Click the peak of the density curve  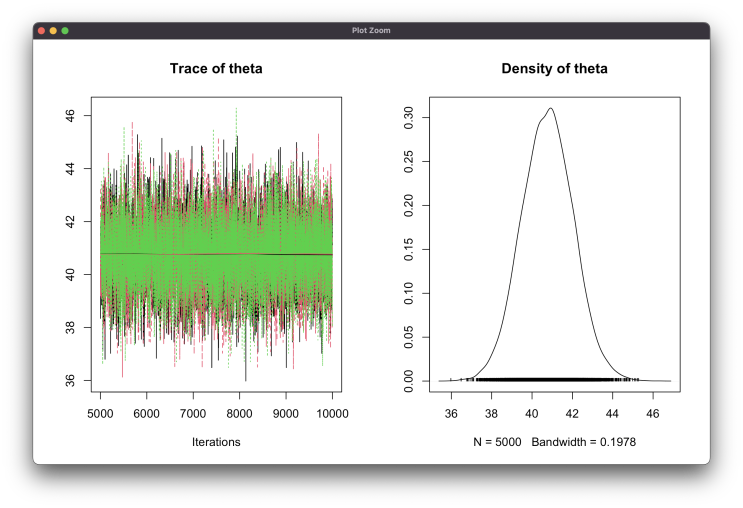pyautogui.click(x=550, y=109)
